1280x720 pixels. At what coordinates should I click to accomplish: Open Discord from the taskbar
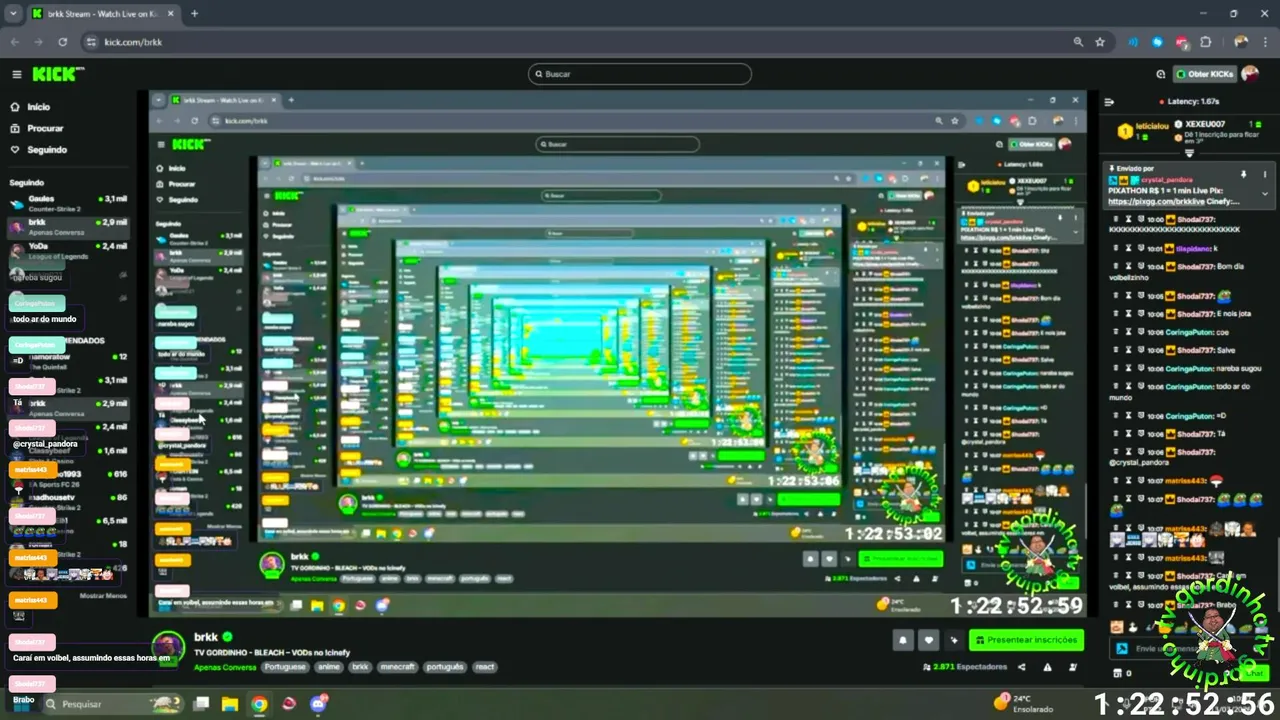pos(319,704)
